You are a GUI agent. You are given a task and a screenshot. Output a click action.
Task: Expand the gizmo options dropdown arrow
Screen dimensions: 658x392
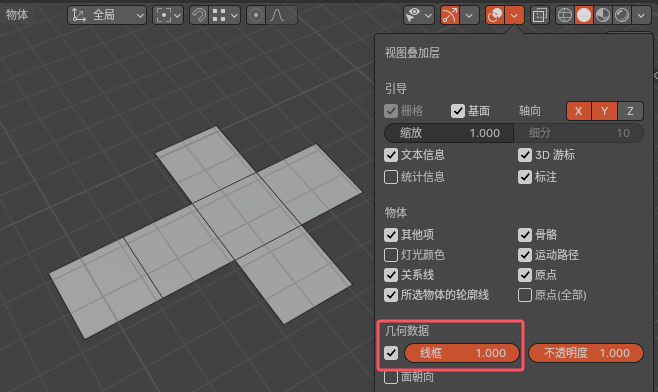(469, 16)
